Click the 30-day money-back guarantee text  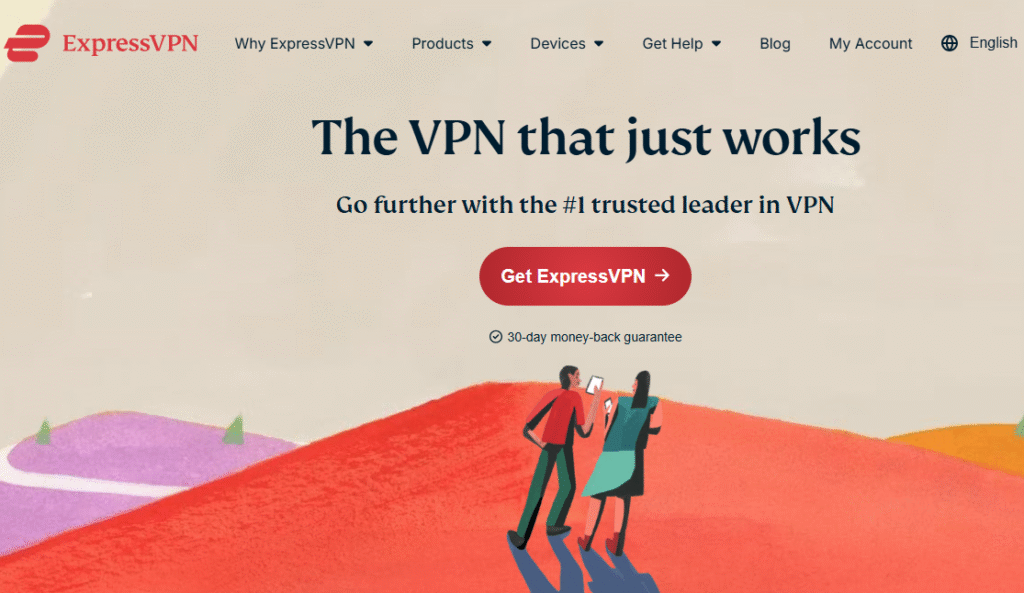coord(594,337)
